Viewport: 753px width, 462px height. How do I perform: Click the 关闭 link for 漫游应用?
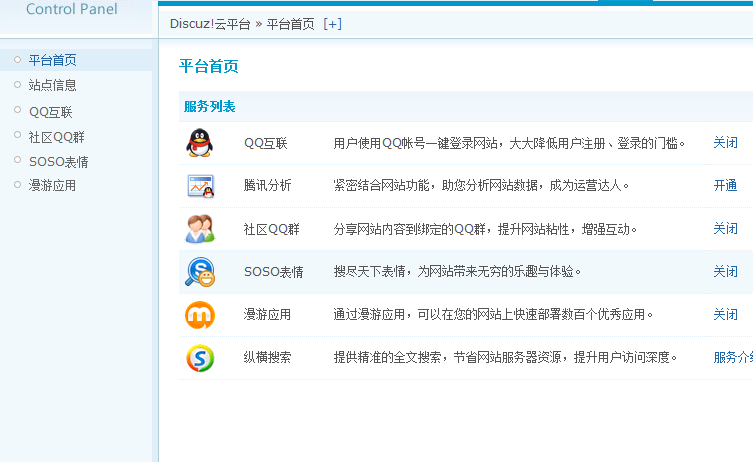(x=725, y=315)
